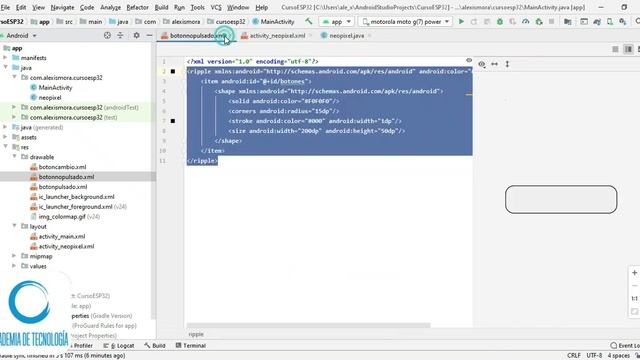Toggle vertical expand in preview
This screenshot has height=360, width=640.
click(x=507, y=64)
